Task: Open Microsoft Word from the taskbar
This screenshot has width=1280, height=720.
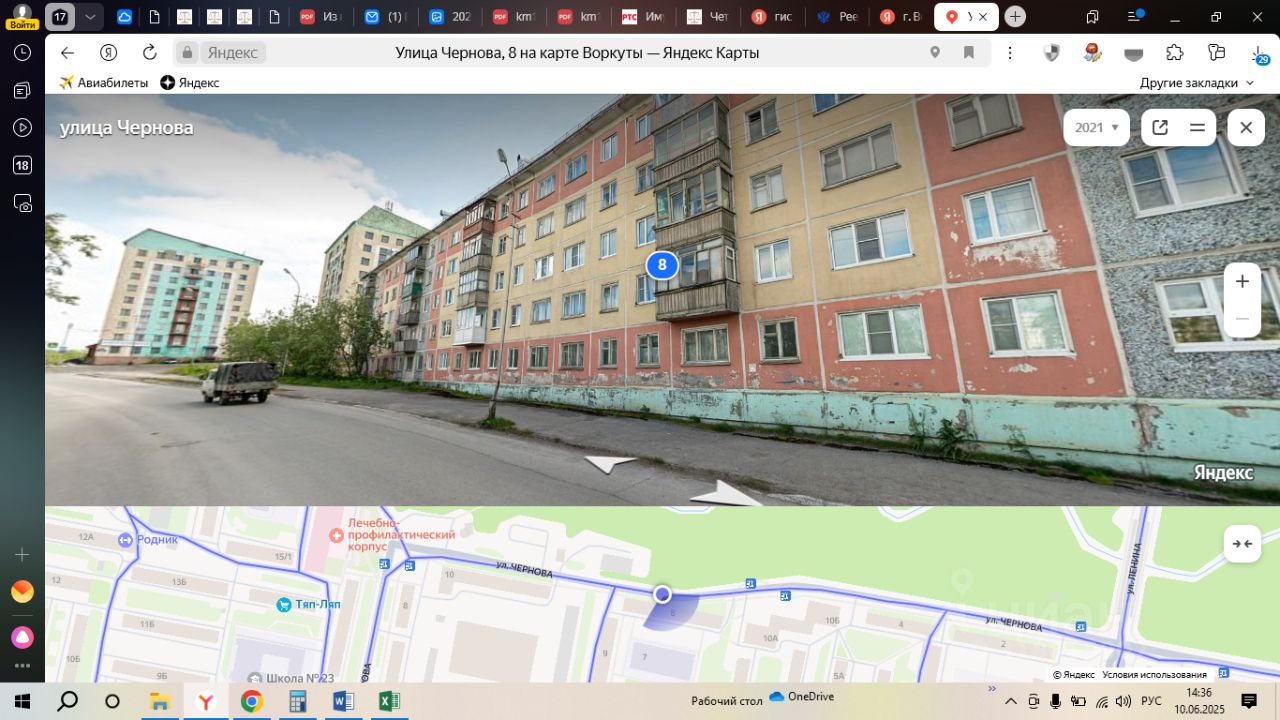Action: (343, 701)
